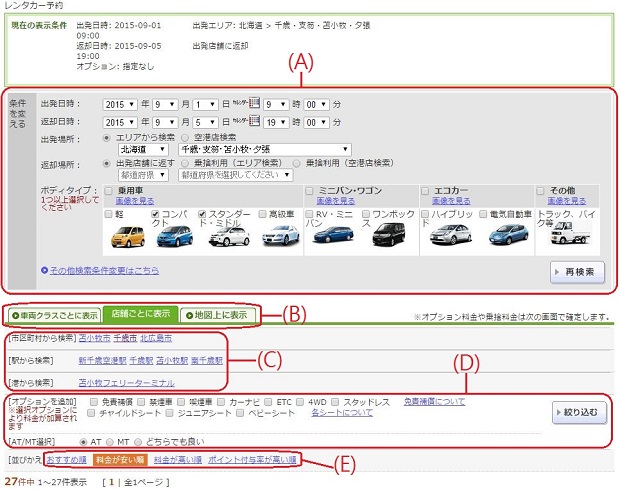Go to page 1 of results

click(x=112, y=482)
